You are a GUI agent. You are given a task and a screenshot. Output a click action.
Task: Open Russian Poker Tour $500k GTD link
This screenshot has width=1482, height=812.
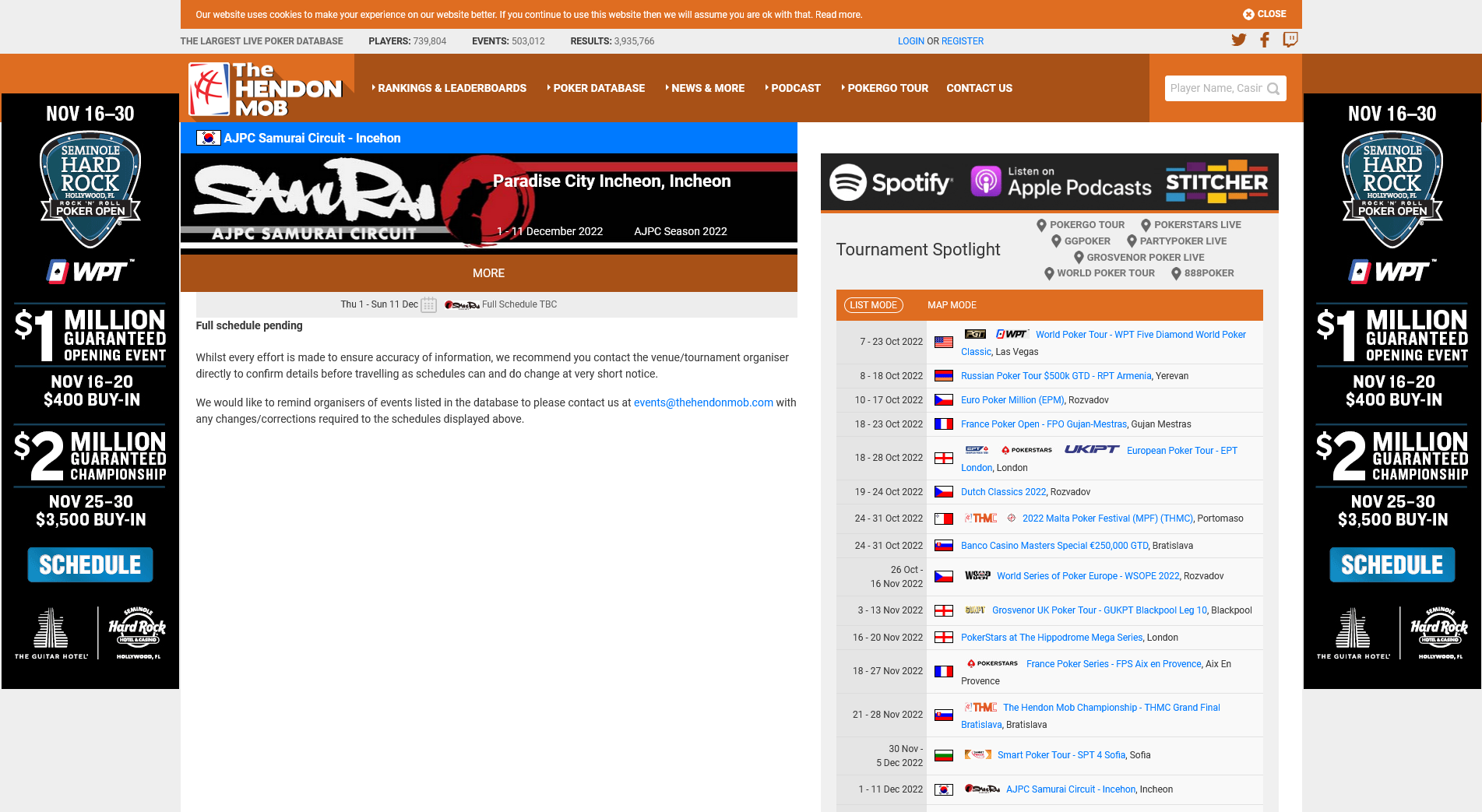1055,376
